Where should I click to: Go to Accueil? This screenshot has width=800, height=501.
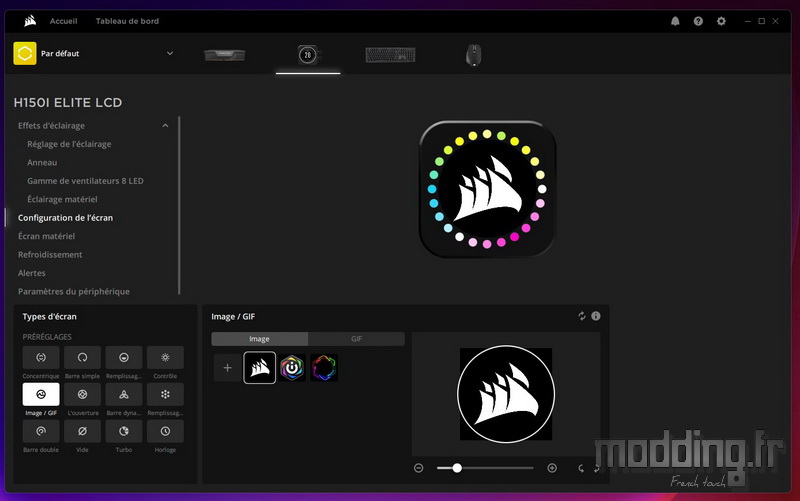[63, 21]
